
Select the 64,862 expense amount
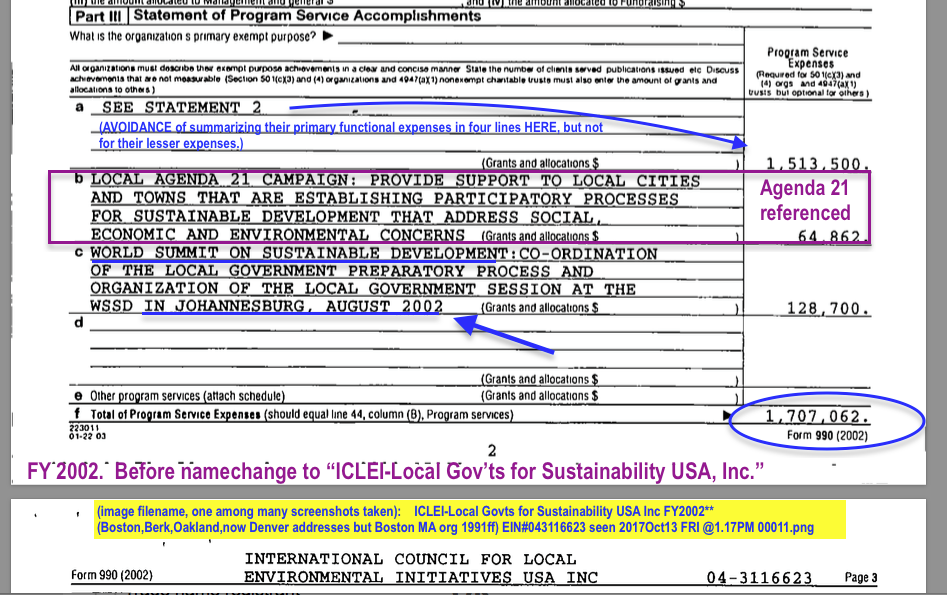830,236
